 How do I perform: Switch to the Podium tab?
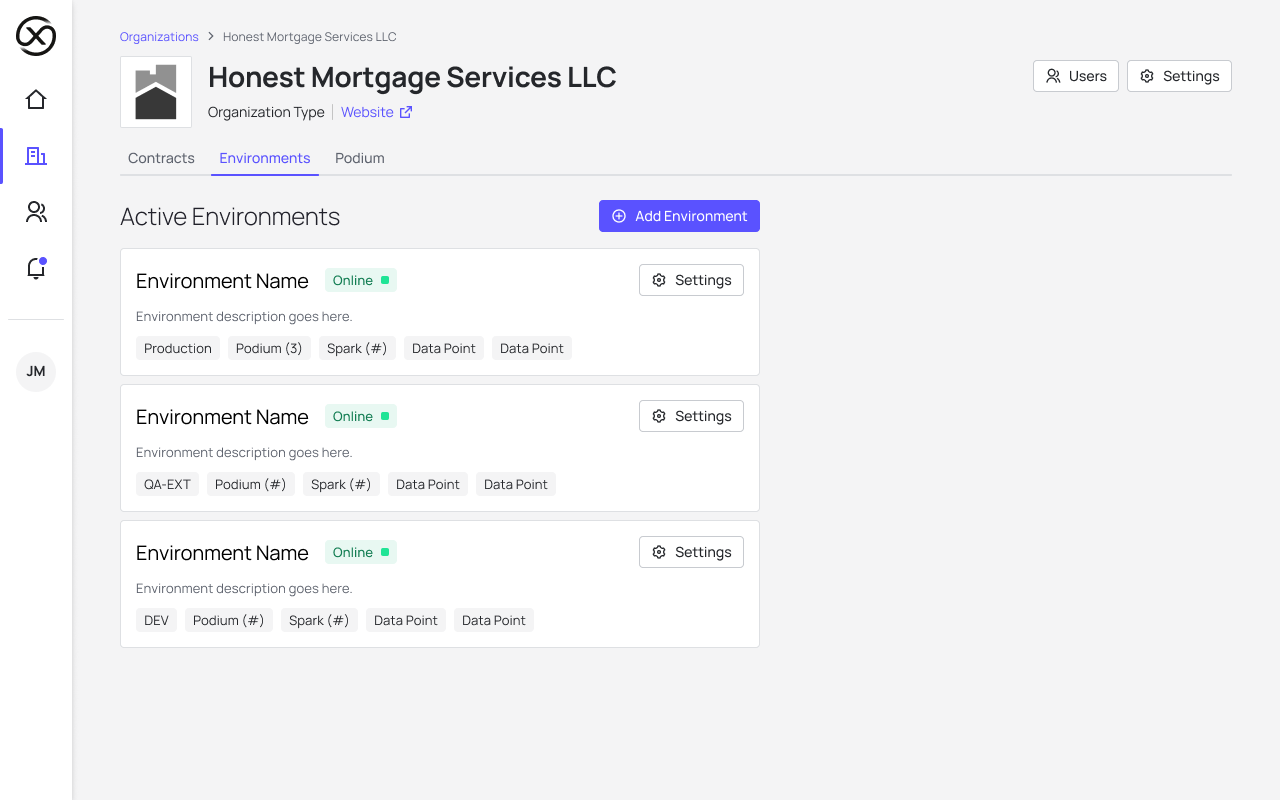(x=360, y=158)
